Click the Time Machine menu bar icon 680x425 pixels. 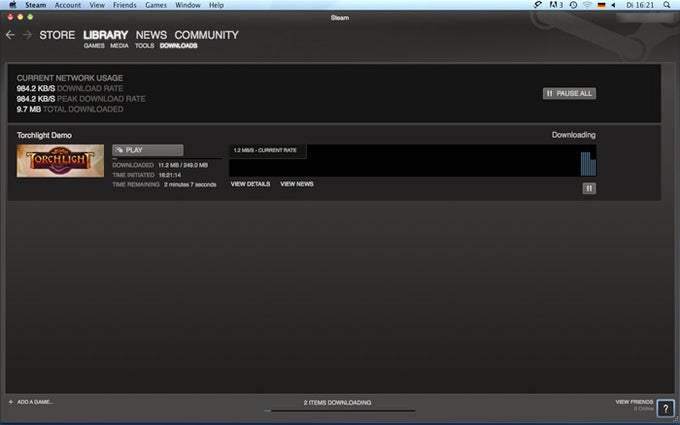pyautogui.click(x=573, y=5)
